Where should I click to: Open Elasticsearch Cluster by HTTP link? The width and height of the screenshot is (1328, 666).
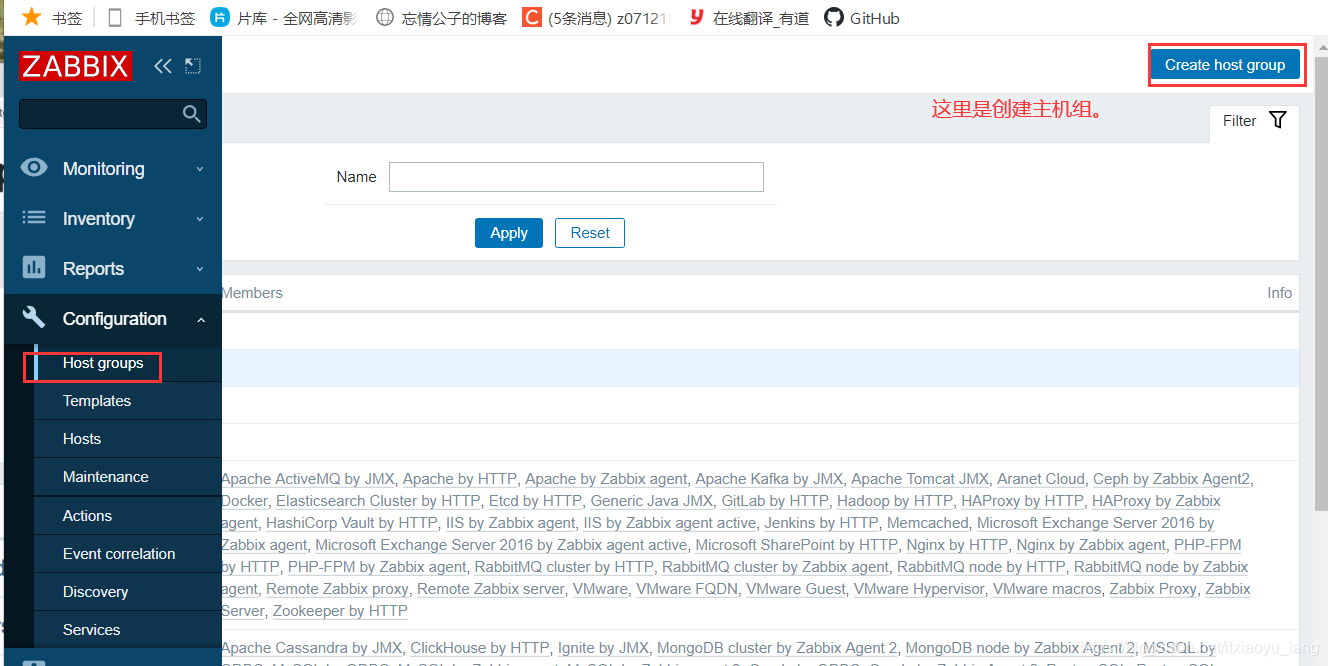[378, 501]
